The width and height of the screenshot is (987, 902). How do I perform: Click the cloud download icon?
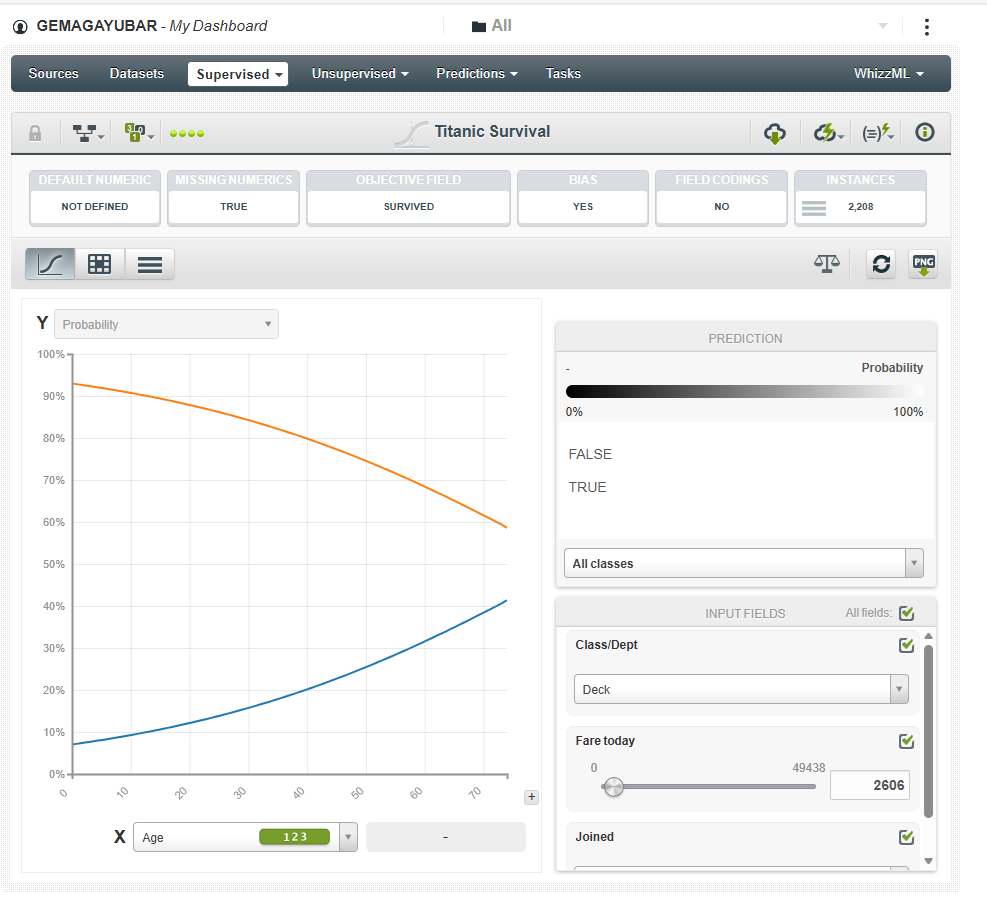coord(774,133)
